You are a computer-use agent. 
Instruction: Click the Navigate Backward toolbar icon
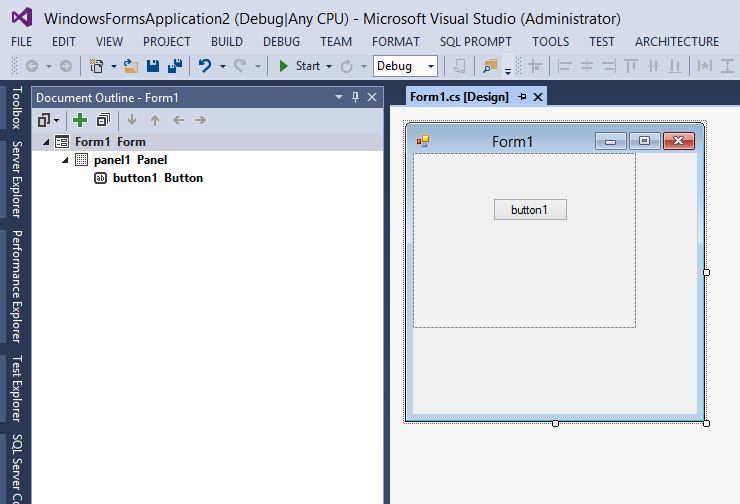pos(32,66)
